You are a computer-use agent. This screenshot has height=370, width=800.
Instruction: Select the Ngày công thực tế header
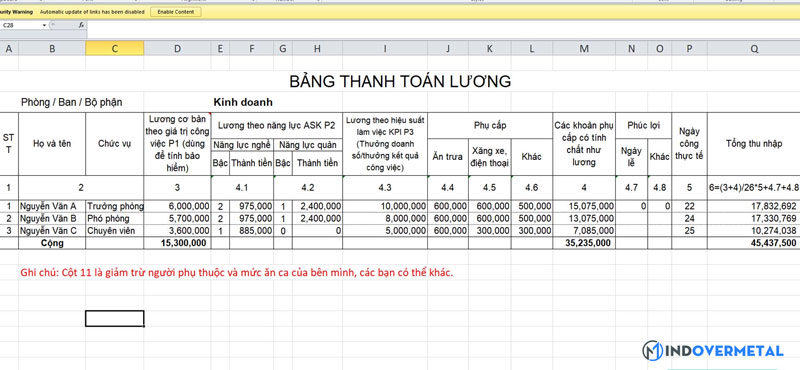click(x=689, y=144)
